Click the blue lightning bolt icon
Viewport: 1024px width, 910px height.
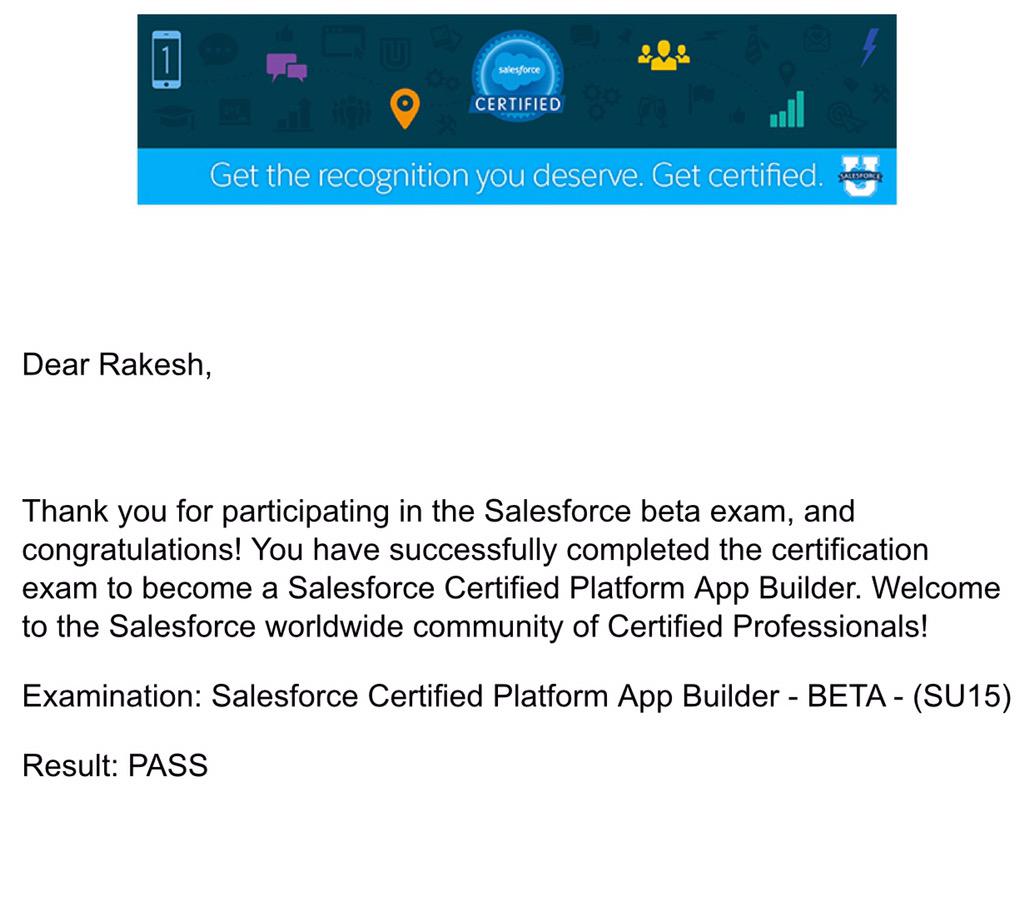(869, 47)
